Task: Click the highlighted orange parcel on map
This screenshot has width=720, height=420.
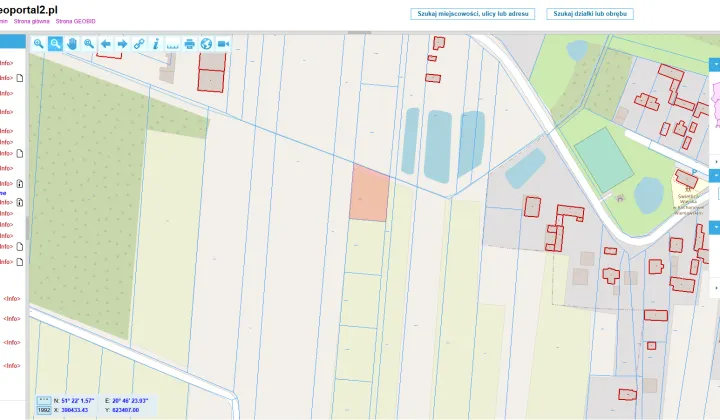Action: point(369,194)
